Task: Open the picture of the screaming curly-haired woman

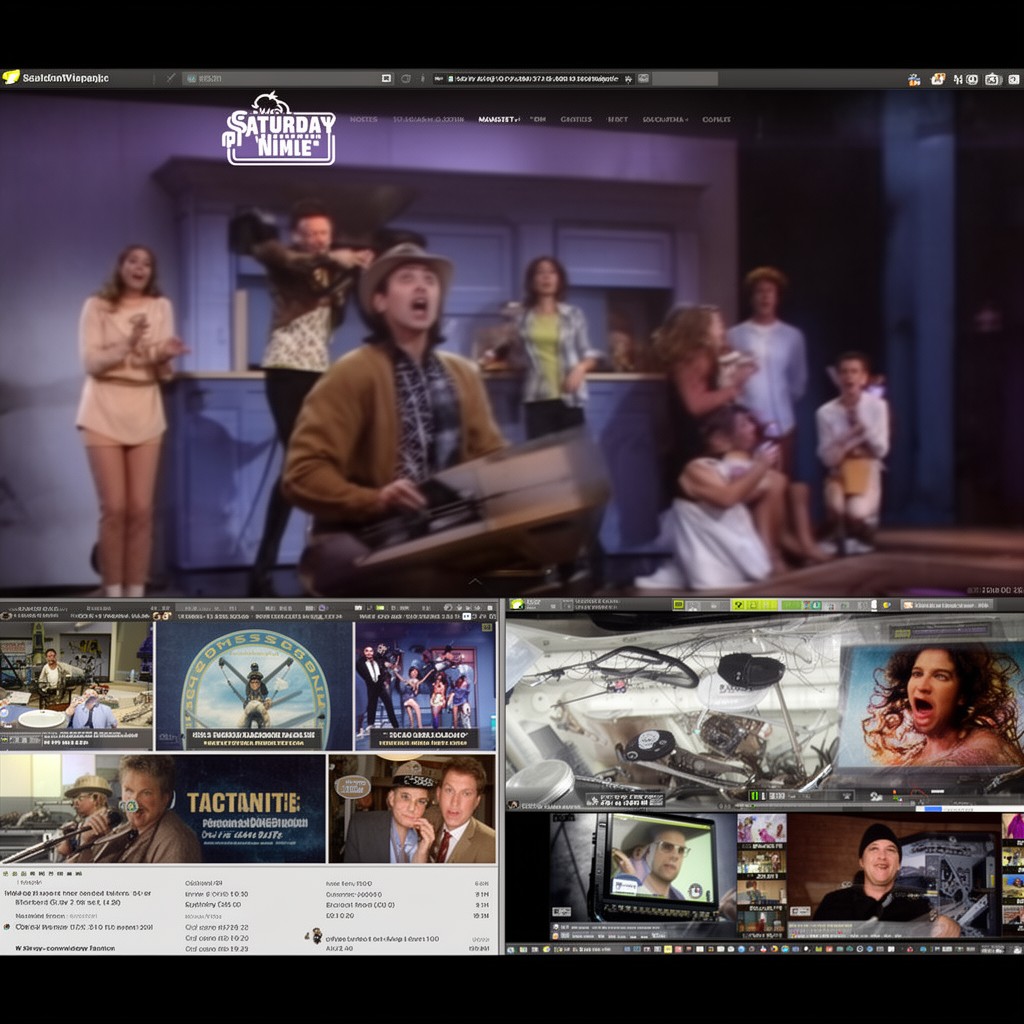Action: click(931, 705)
